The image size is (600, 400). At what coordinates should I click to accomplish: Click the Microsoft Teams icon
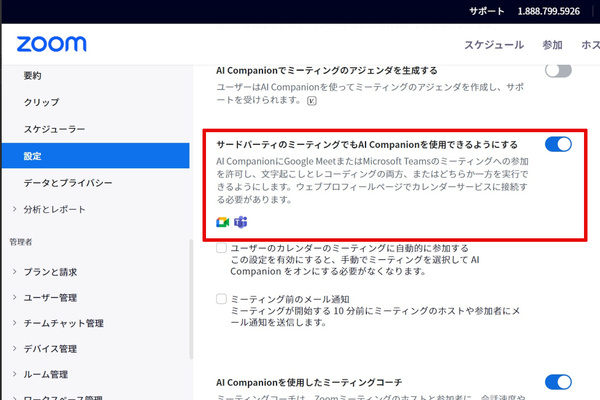coord(241,222)
